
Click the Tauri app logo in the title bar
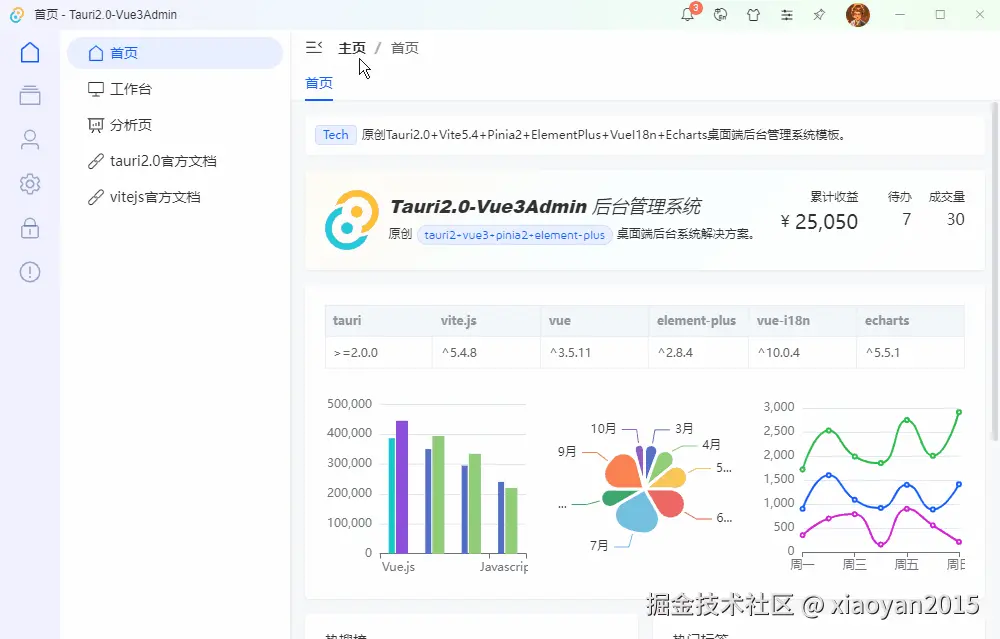pyautogui.click(x=17, y=15)
